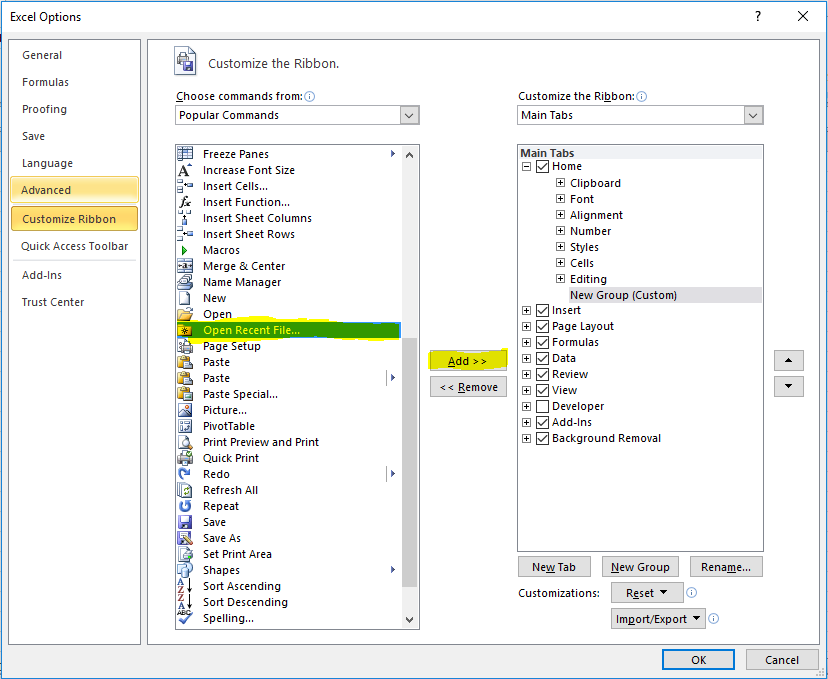Click the Save floppy disk icon
The image size is (828, 679).
click(185, 522)
